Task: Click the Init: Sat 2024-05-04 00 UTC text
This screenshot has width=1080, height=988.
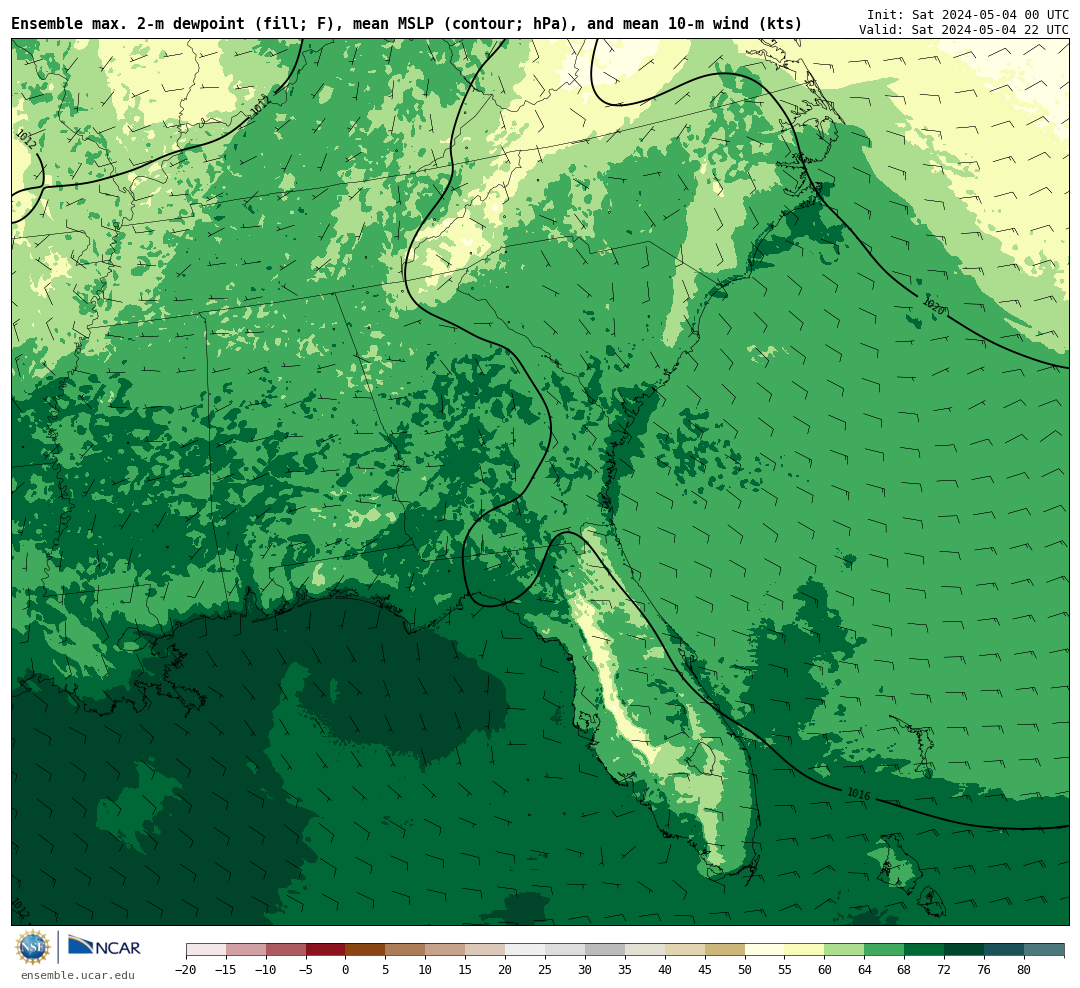Action: [968, 14]
